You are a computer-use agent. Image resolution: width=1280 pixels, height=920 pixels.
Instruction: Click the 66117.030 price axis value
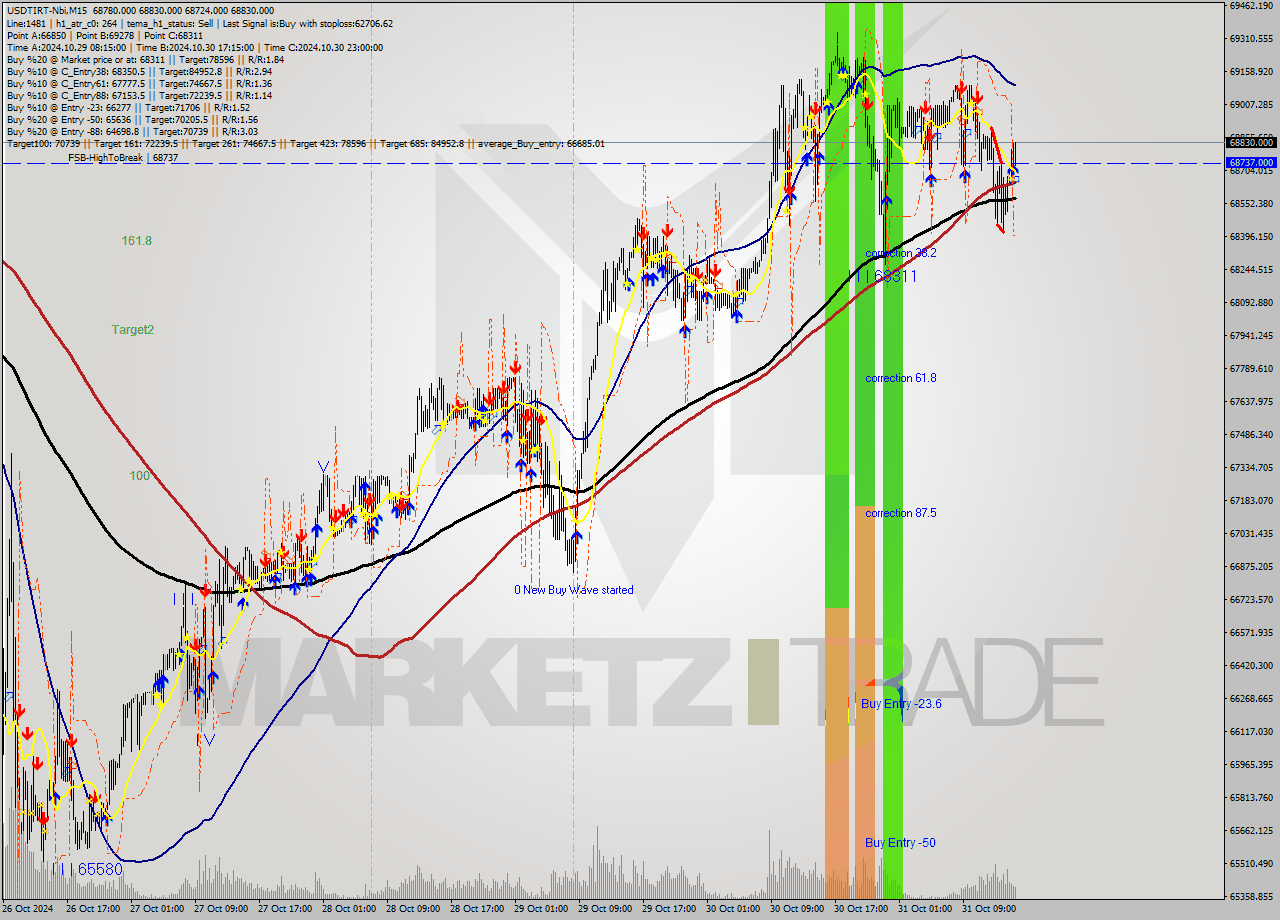pos(1251,731)
